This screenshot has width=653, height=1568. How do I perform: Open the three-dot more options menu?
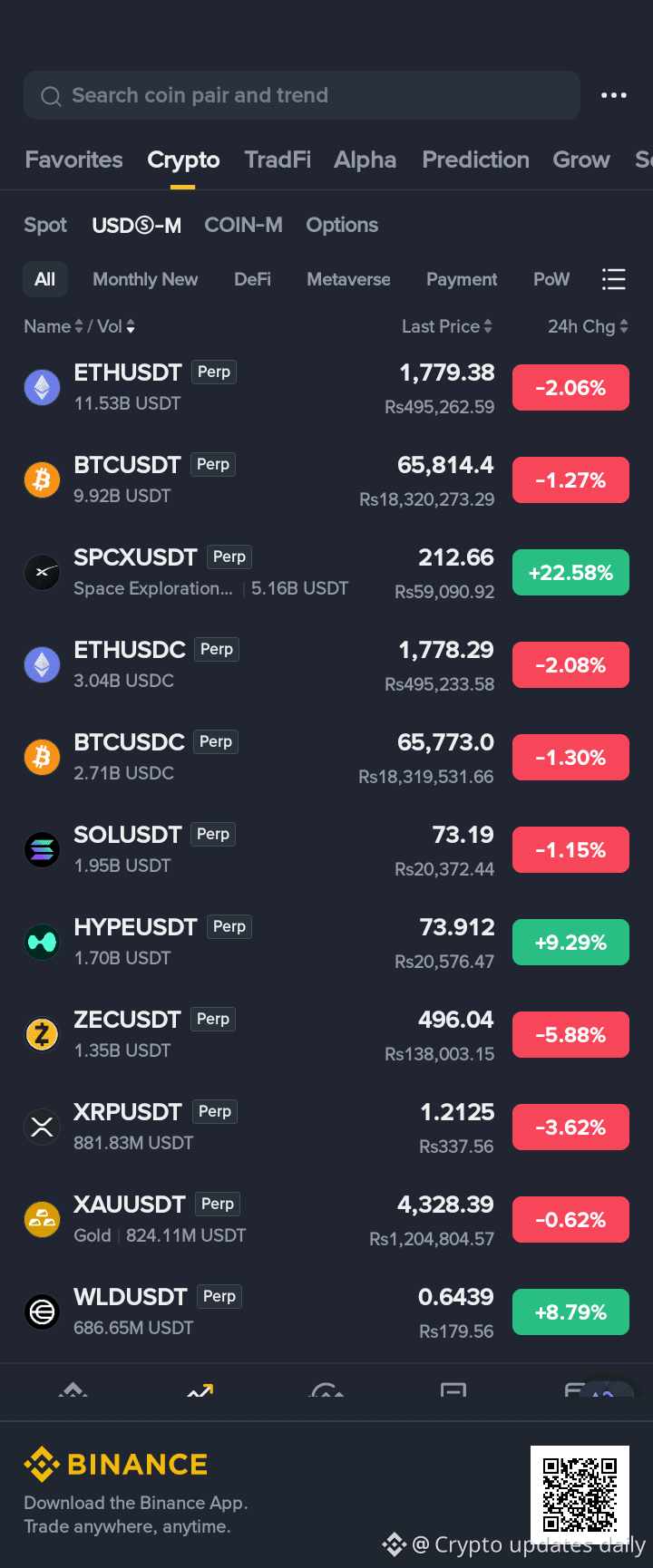[614, 95]
